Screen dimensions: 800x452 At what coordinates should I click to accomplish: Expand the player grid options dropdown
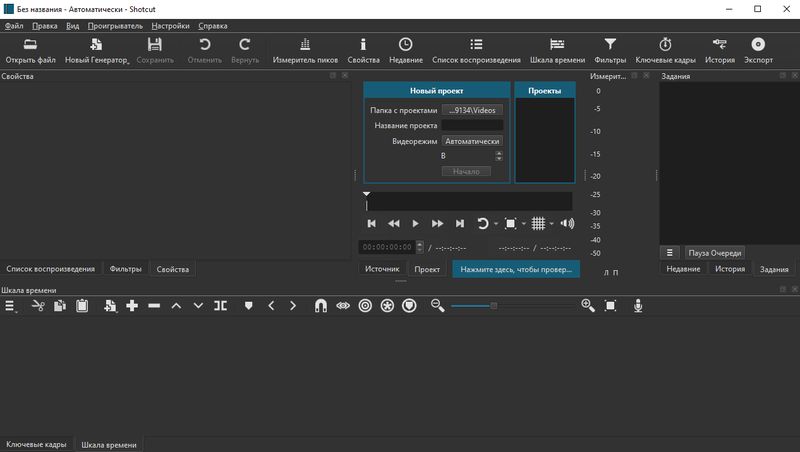(551, 224)
